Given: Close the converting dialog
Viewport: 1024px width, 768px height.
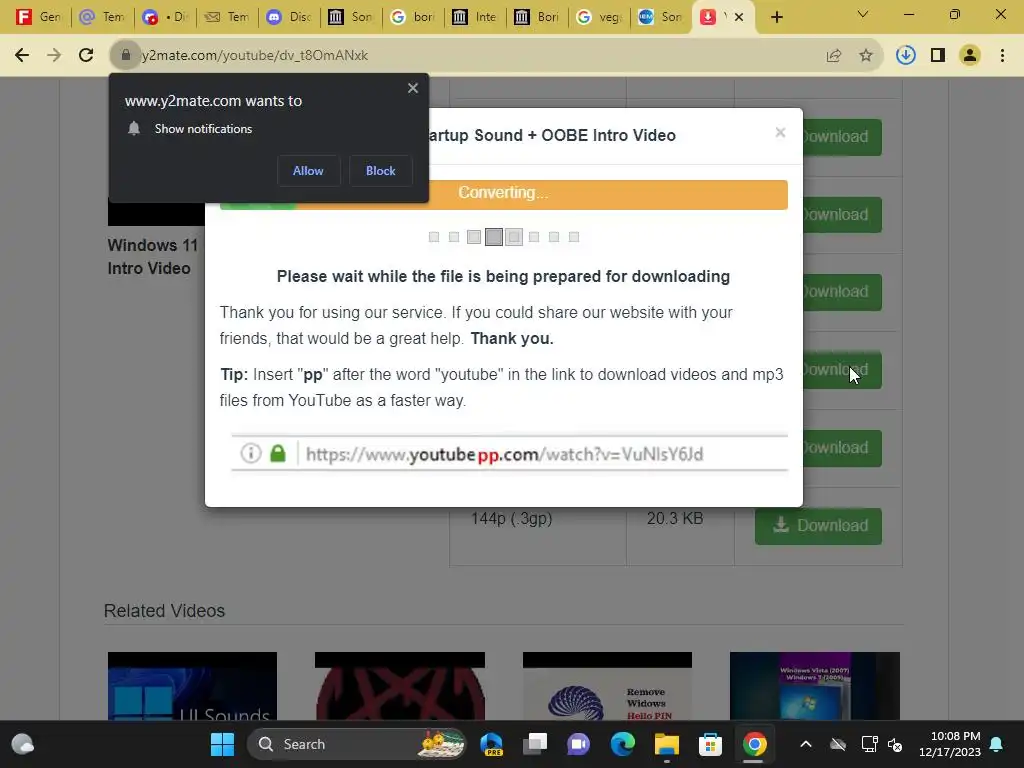Looking at the screenshot, I should 780,133.
